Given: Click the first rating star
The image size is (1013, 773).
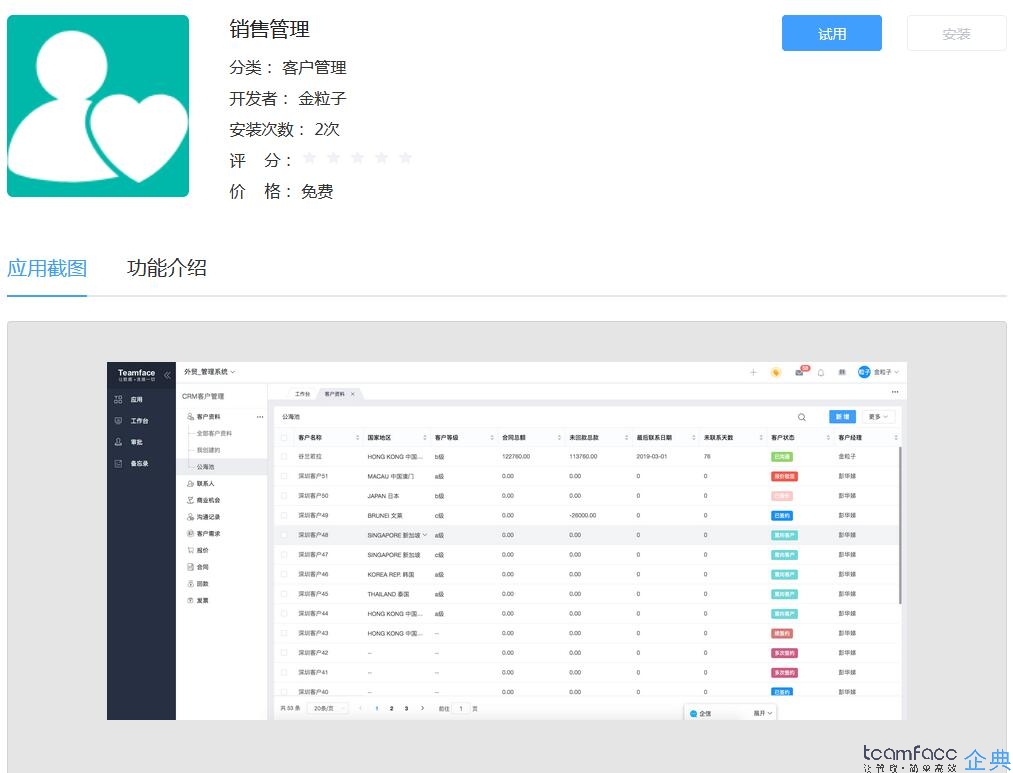Looking at the screenshot, I should [x=309, y=158].
